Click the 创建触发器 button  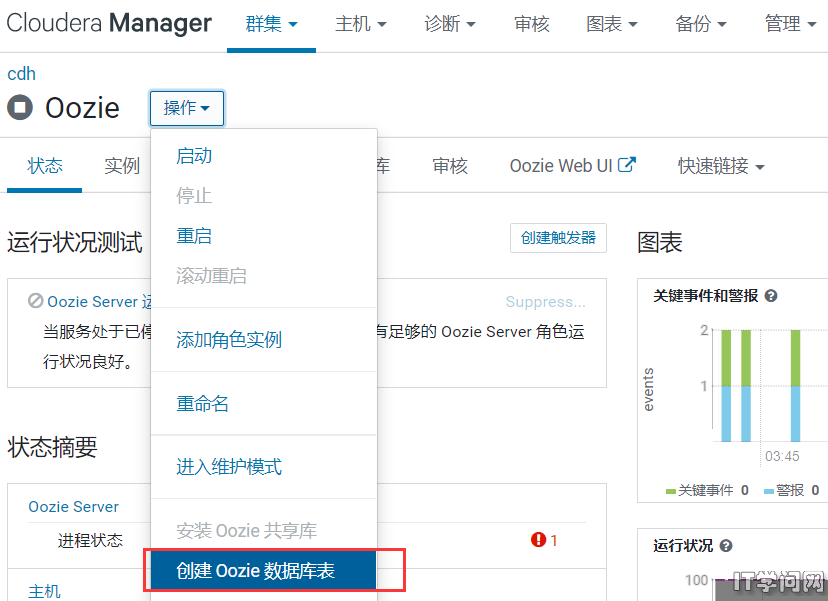[558, 238]
